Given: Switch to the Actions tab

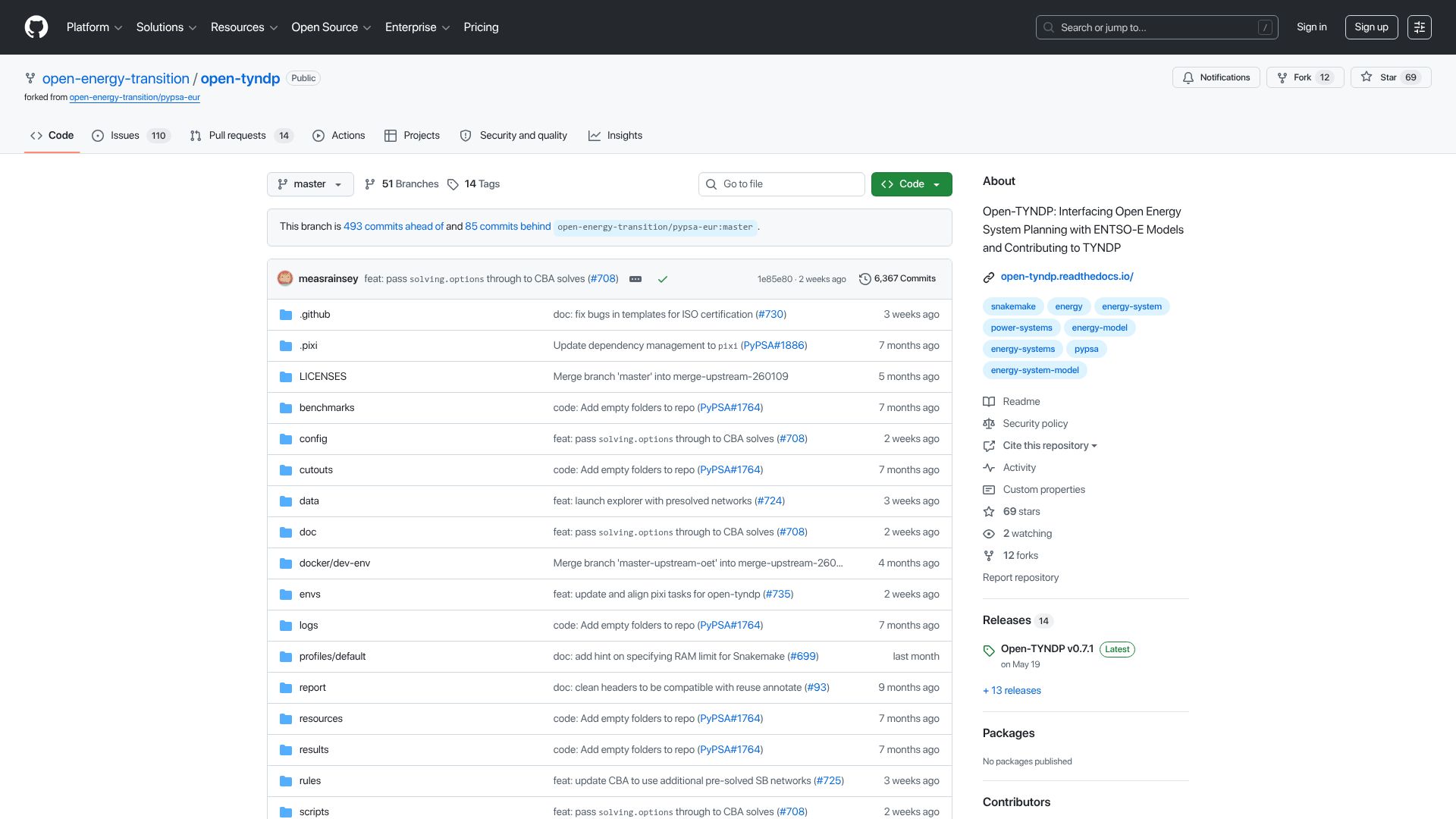Looking at the screenshot, I should pyautogui.click(x=339, y=136).
